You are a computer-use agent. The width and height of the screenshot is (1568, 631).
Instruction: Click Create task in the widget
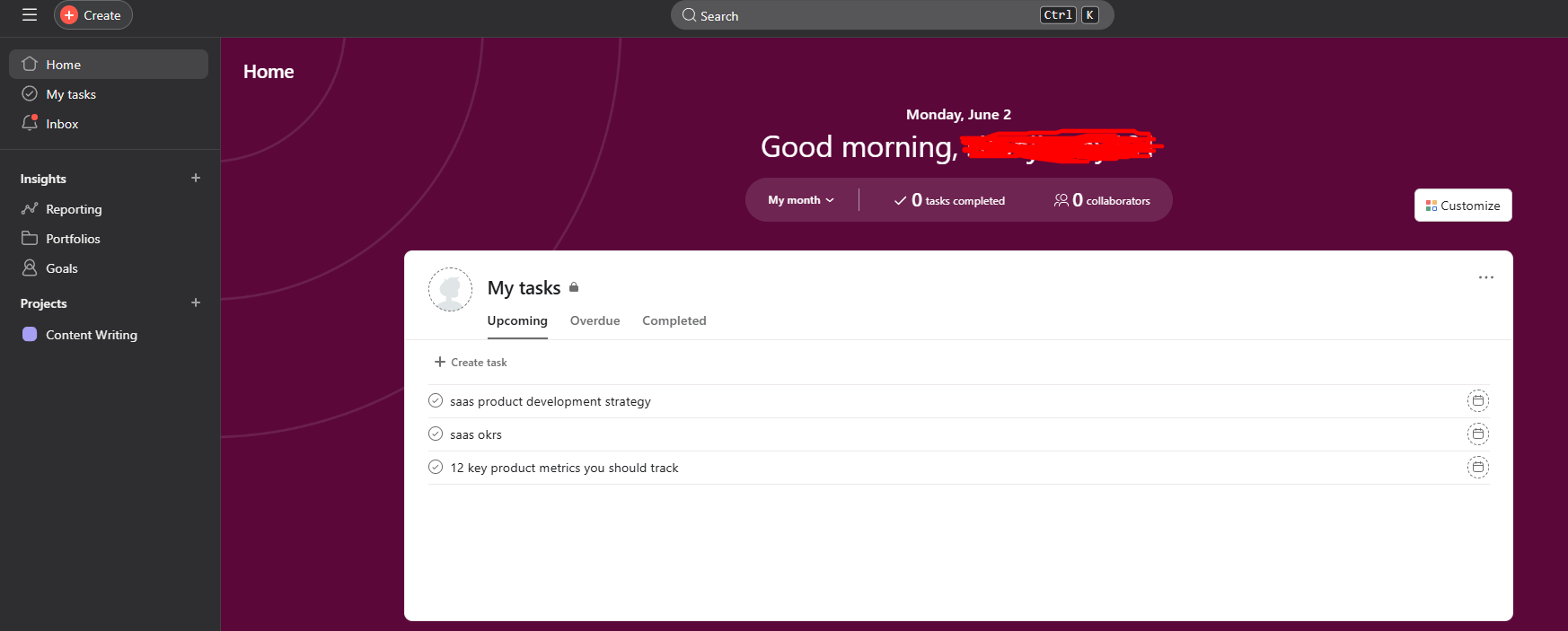tap(471, 362)
